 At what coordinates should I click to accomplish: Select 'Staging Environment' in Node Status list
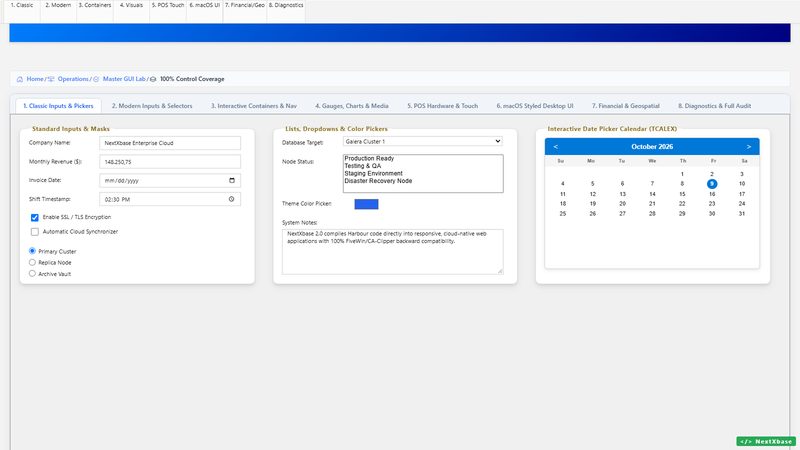coord(423,173)
